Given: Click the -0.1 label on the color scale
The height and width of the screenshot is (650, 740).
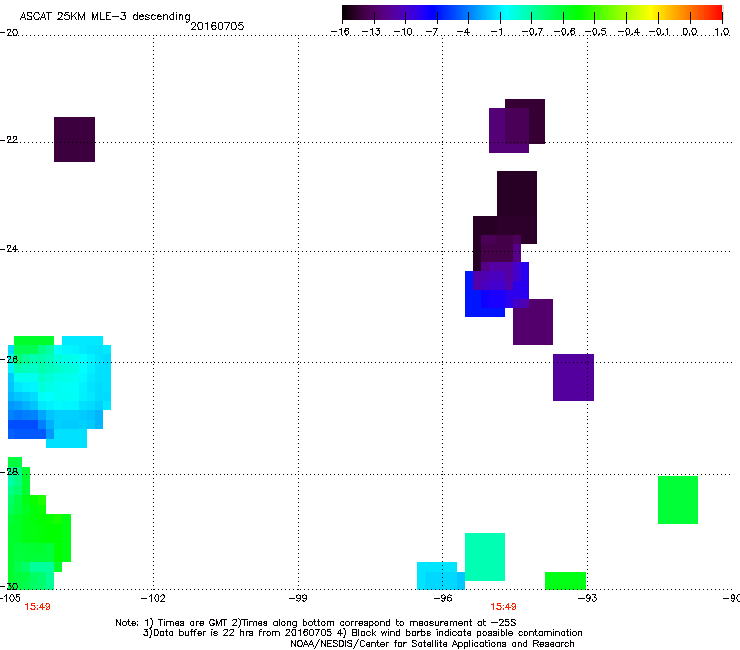Looking at the screenshot, I should point(659,32).
